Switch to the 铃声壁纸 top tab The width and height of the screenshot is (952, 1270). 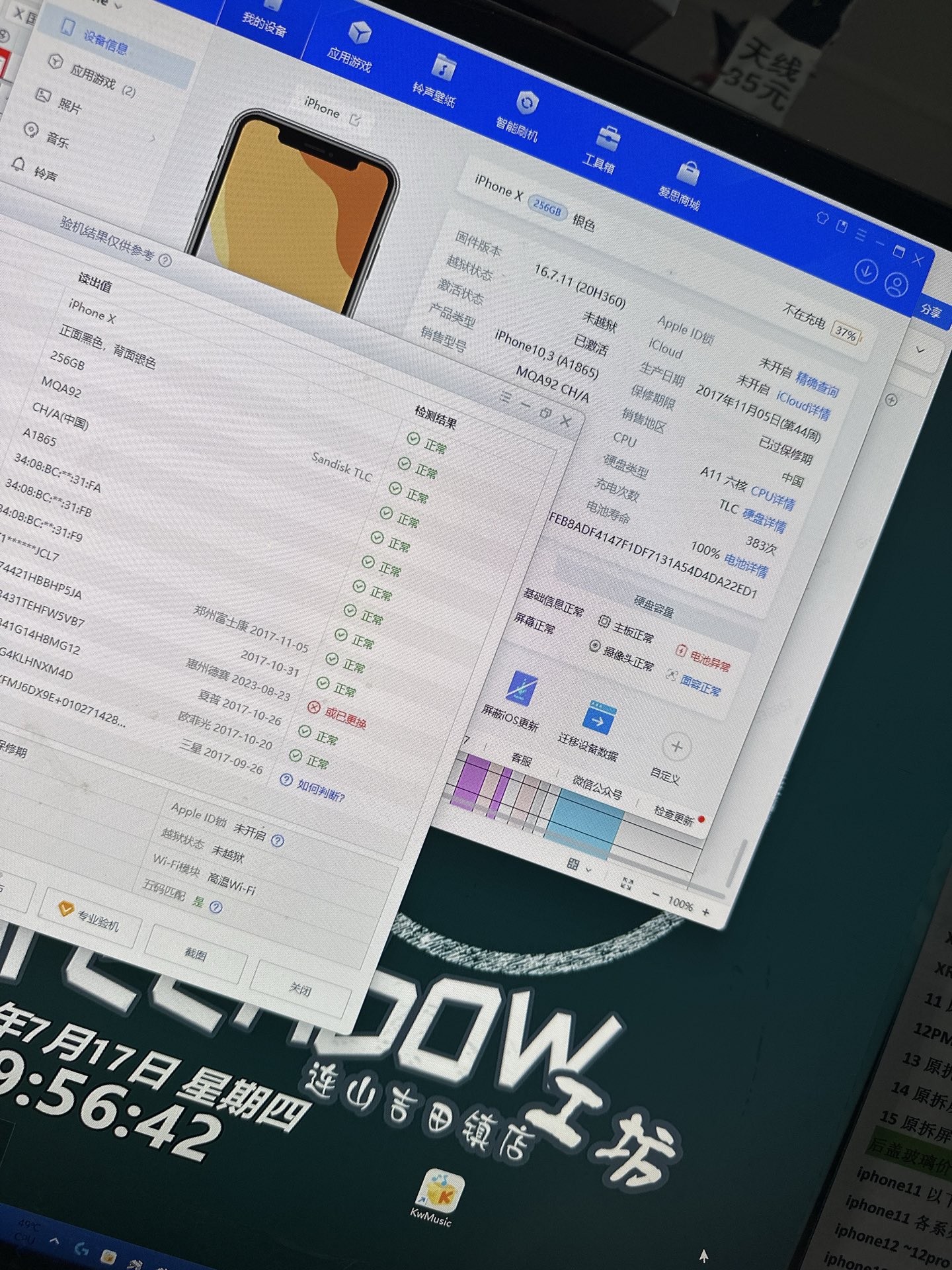pyautogui.click(x=437, y=81)
